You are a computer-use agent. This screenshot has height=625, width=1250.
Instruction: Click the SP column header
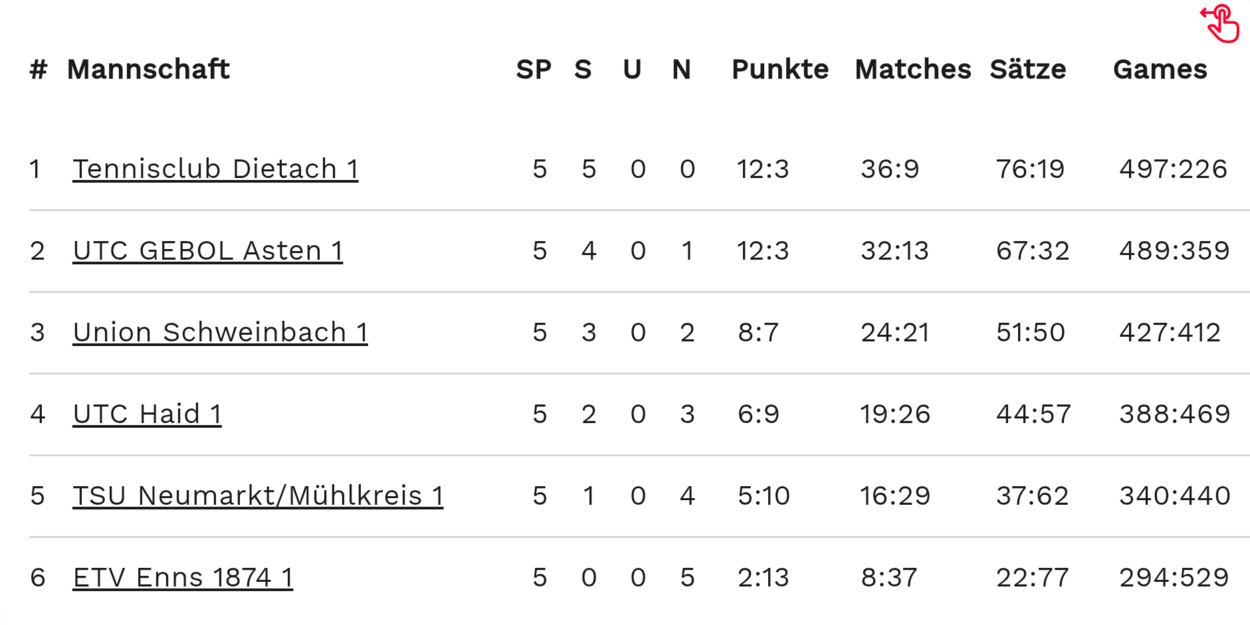pos(534,69)
